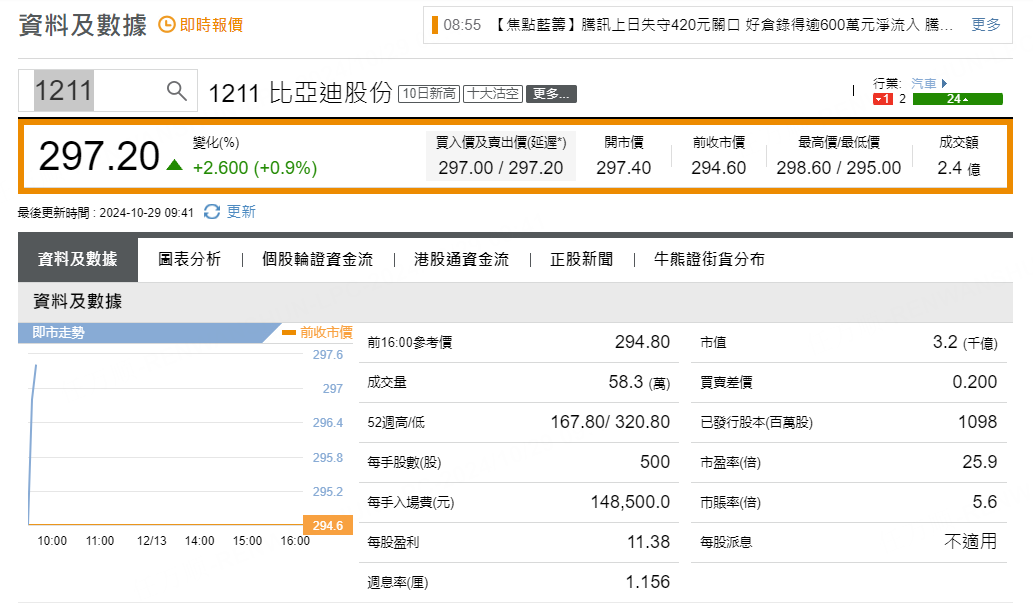Click turnover value 2.4 億
The image size is (1033, 603).
959,168
